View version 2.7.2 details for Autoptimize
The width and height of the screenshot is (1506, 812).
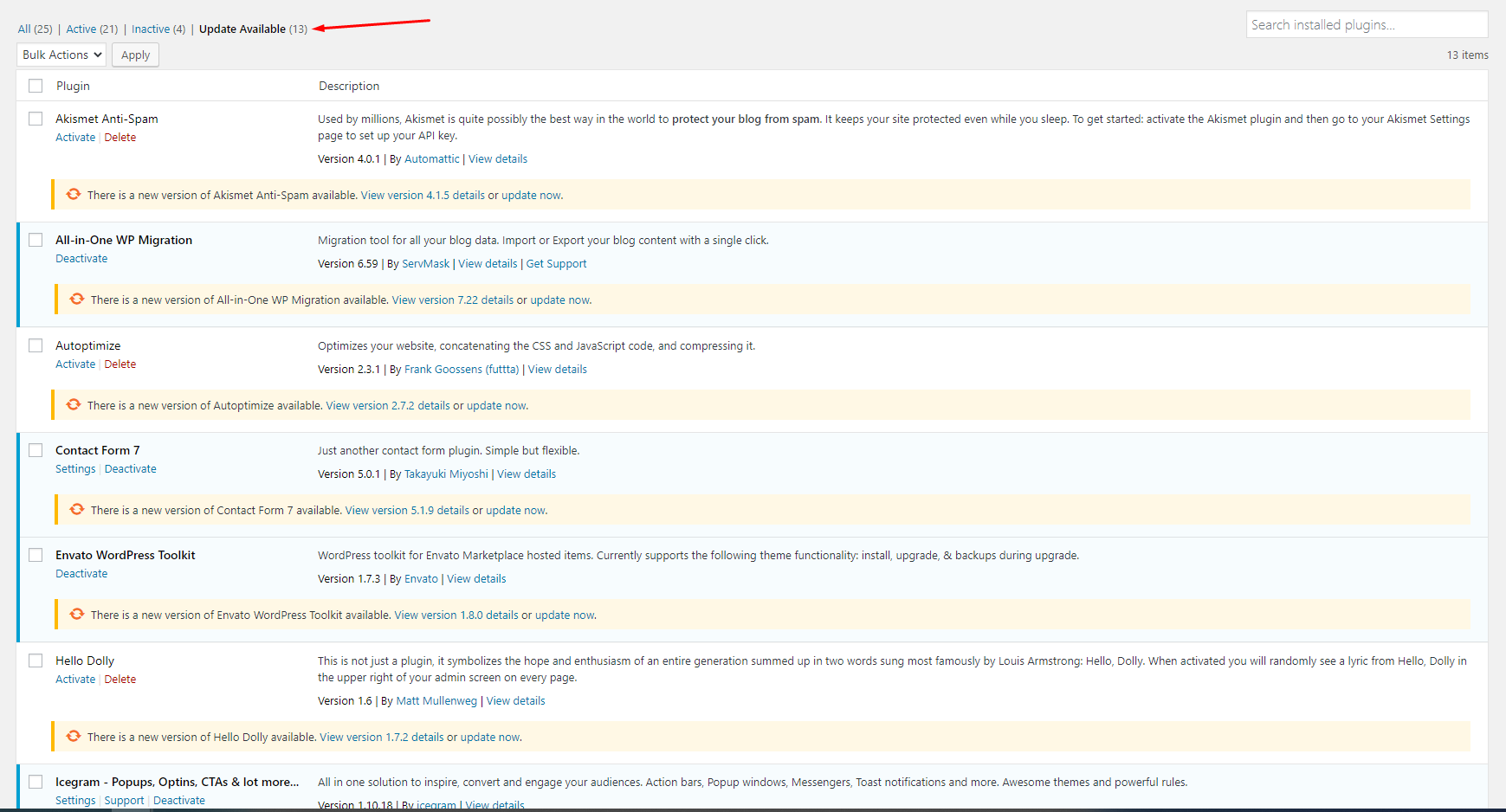point(388,406)
